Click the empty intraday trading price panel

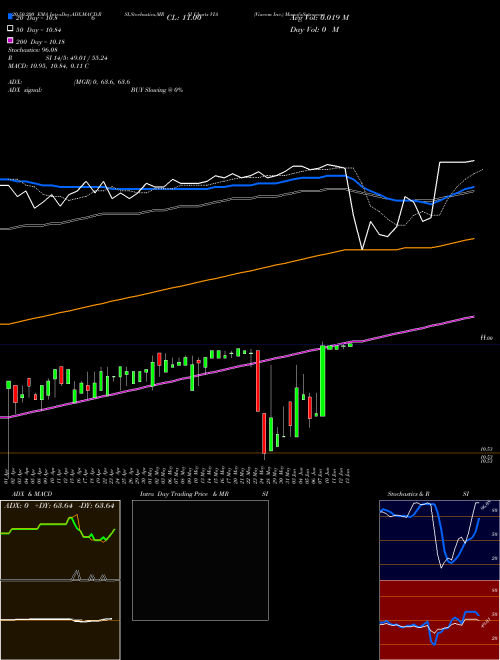pos(200,560)
